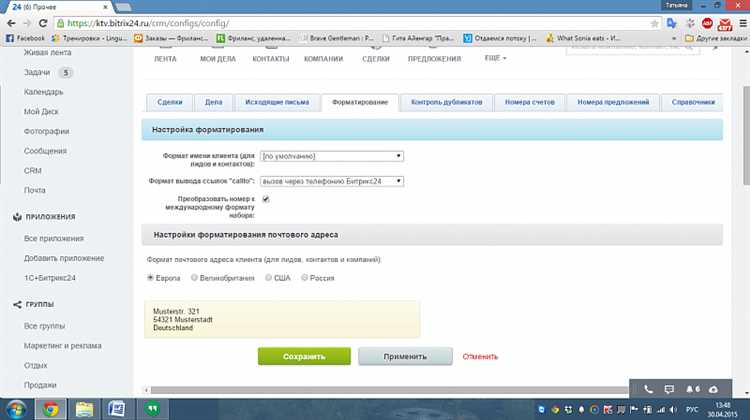Image resolution: width=750 pixels, height=420 pixels.
Task: Open the chat messages icon in bottom panel
Action: pyautogui.click(x=669, y=389)
